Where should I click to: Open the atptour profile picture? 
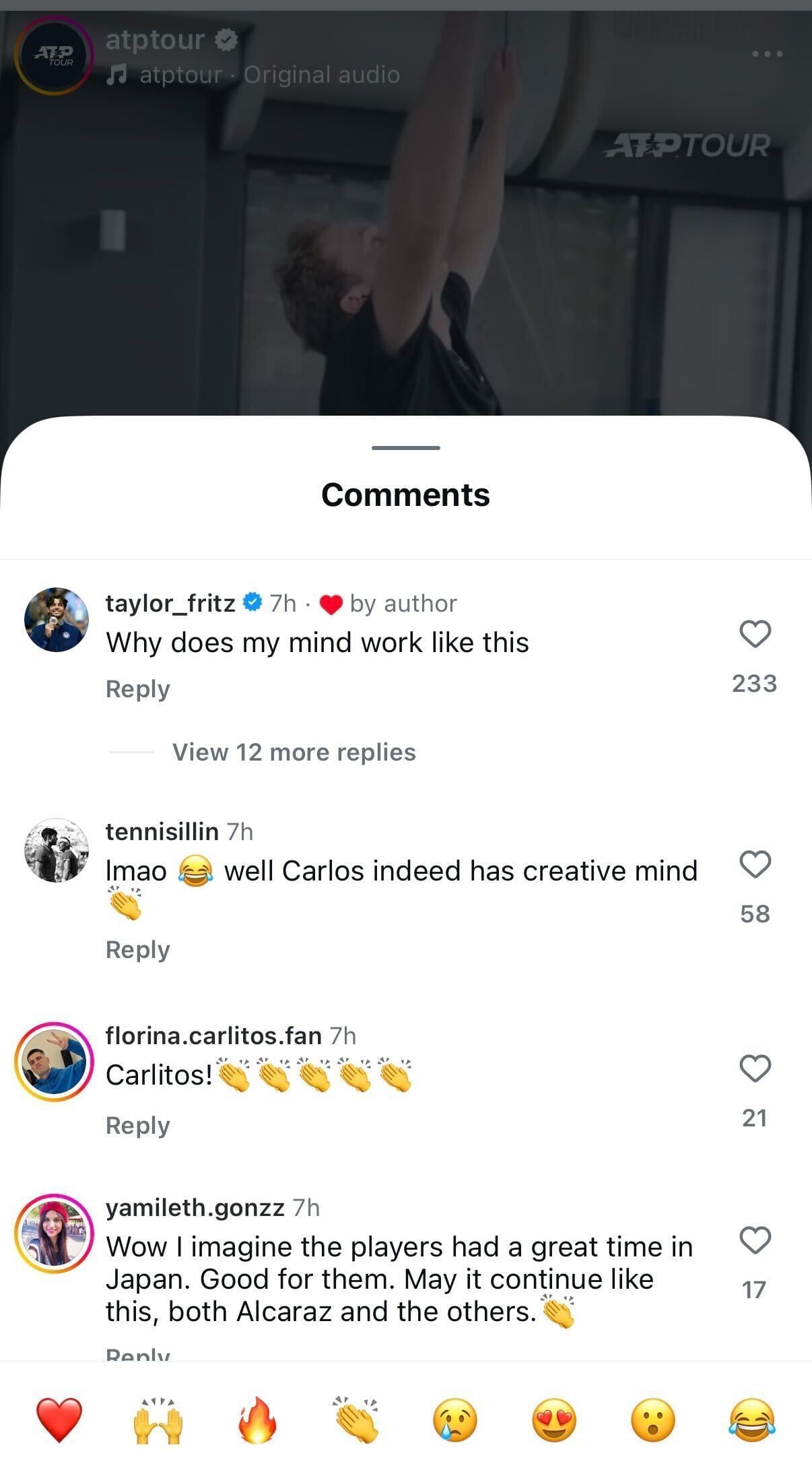[54, 55]
